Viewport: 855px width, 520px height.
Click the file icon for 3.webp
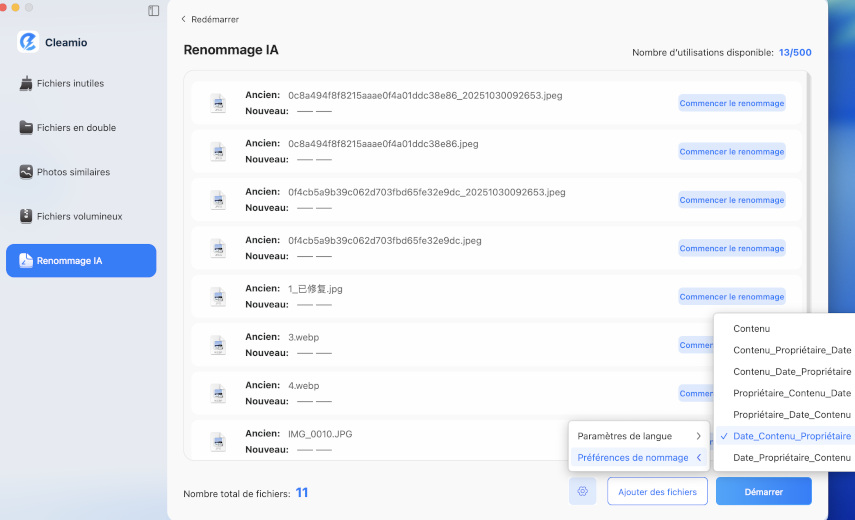tap(218, 345)
